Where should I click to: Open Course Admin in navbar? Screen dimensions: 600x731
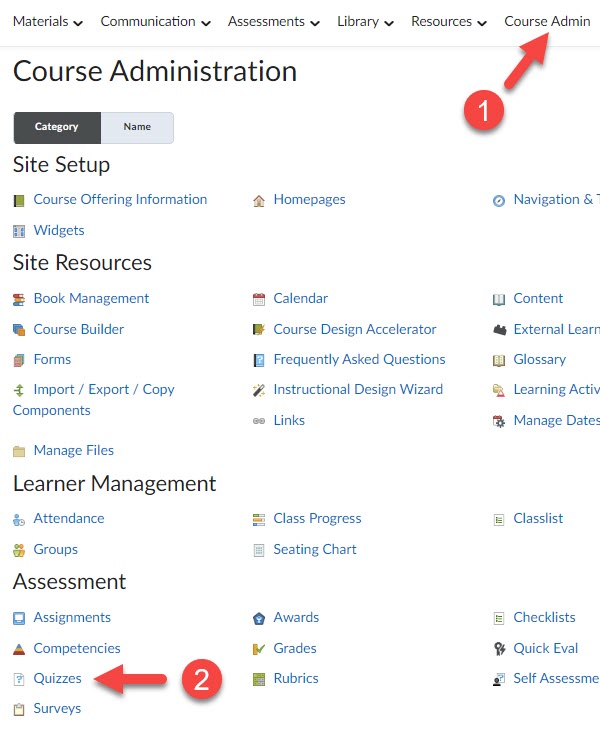pos(547,21)
